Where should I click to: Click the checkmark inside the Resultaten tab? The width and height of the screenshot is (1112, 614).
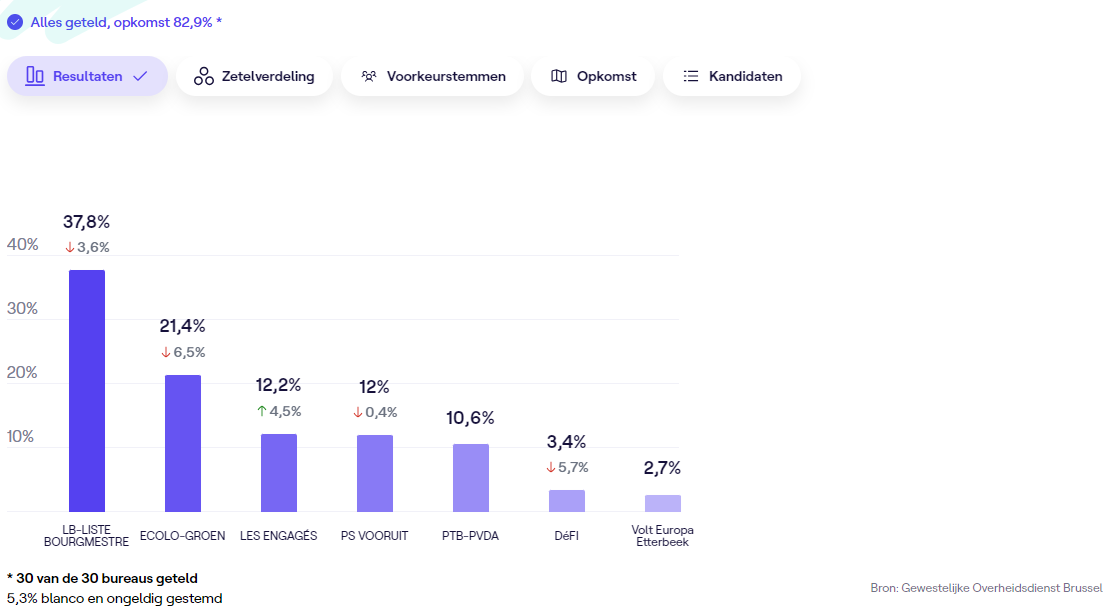[140, 76]
